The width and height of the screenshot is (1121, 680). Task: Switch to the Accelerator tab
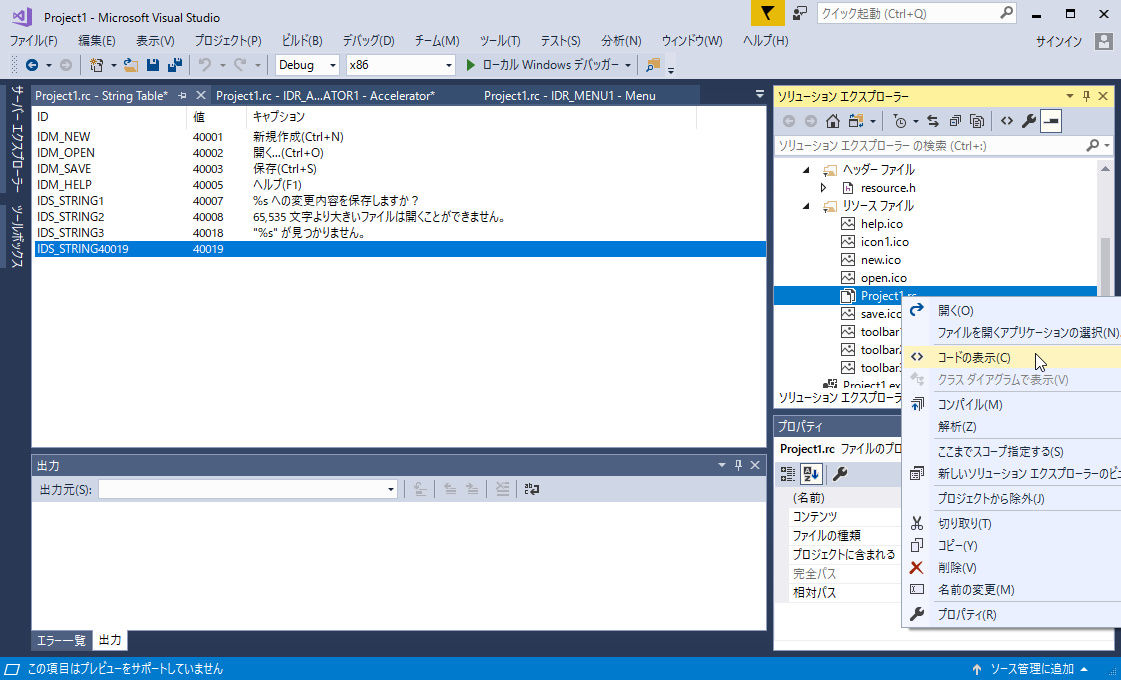tap(325, 96)
